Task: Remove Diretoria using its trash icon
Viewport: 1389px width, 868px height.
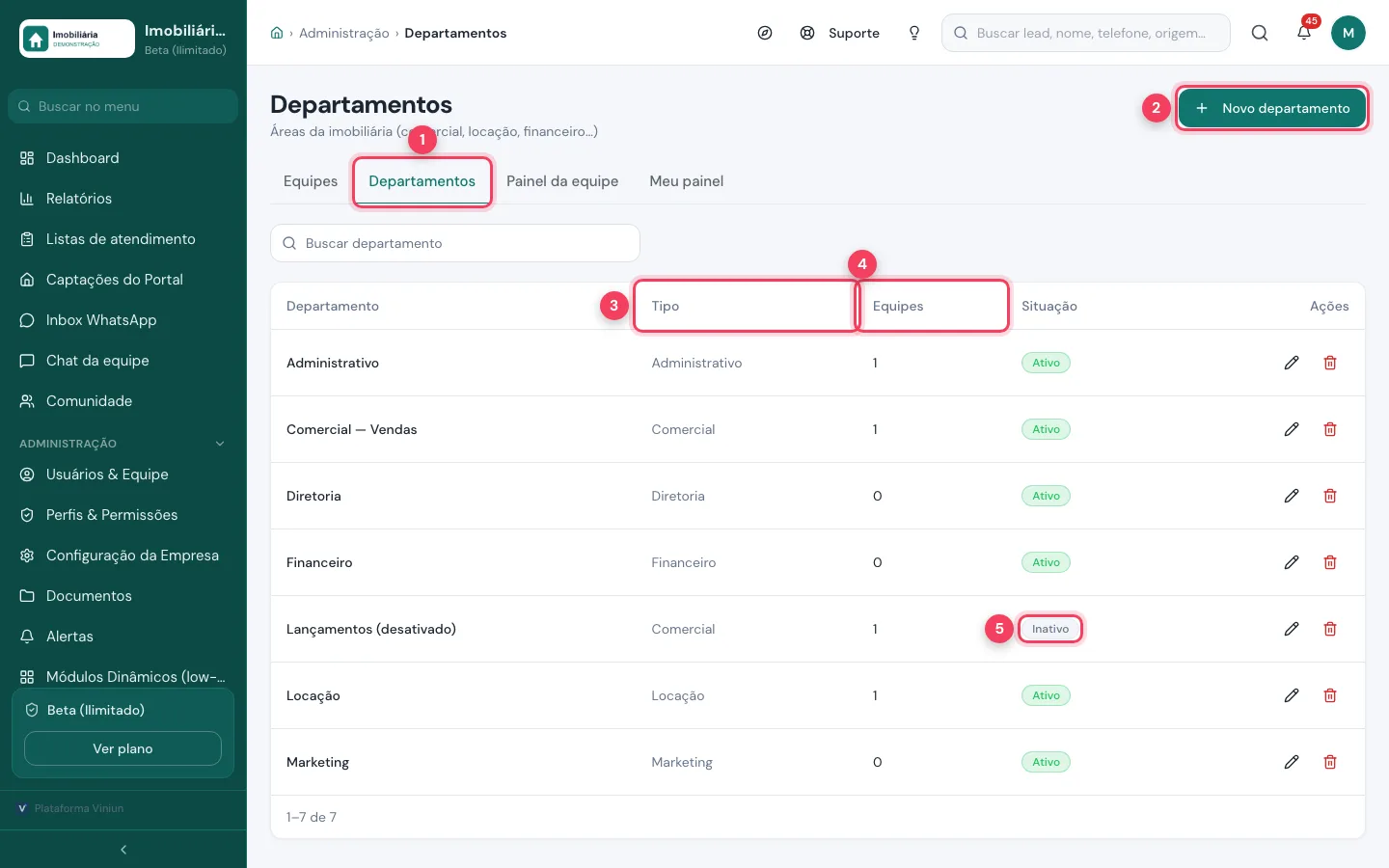Action: 1330,496
